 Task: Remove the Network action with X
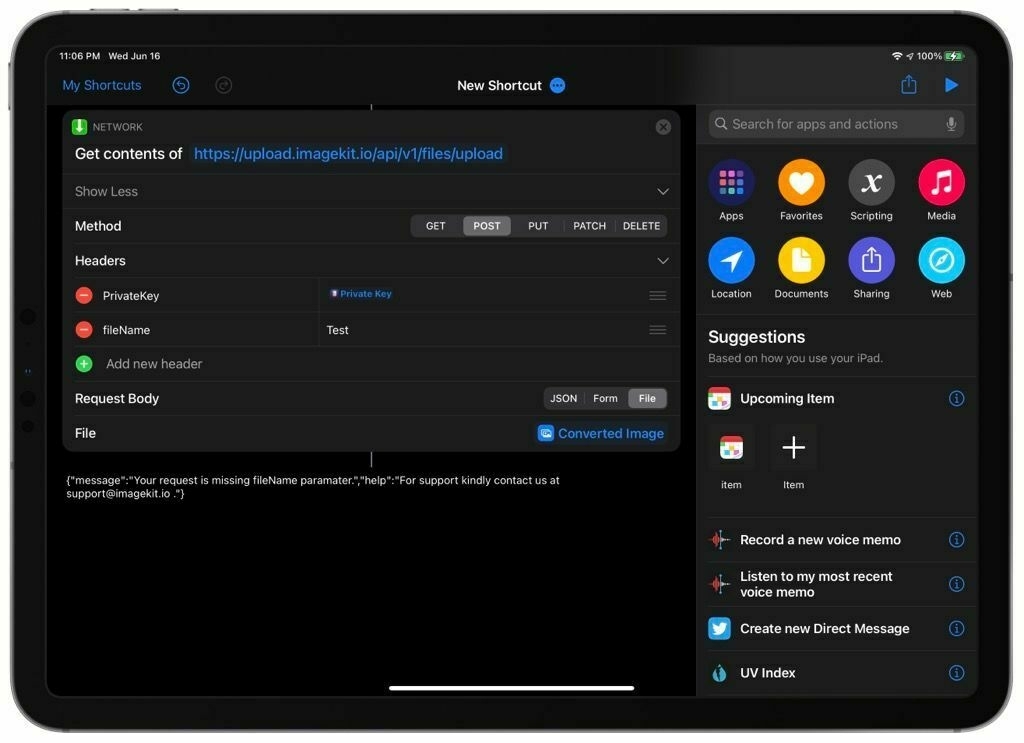tap(663, 127)
